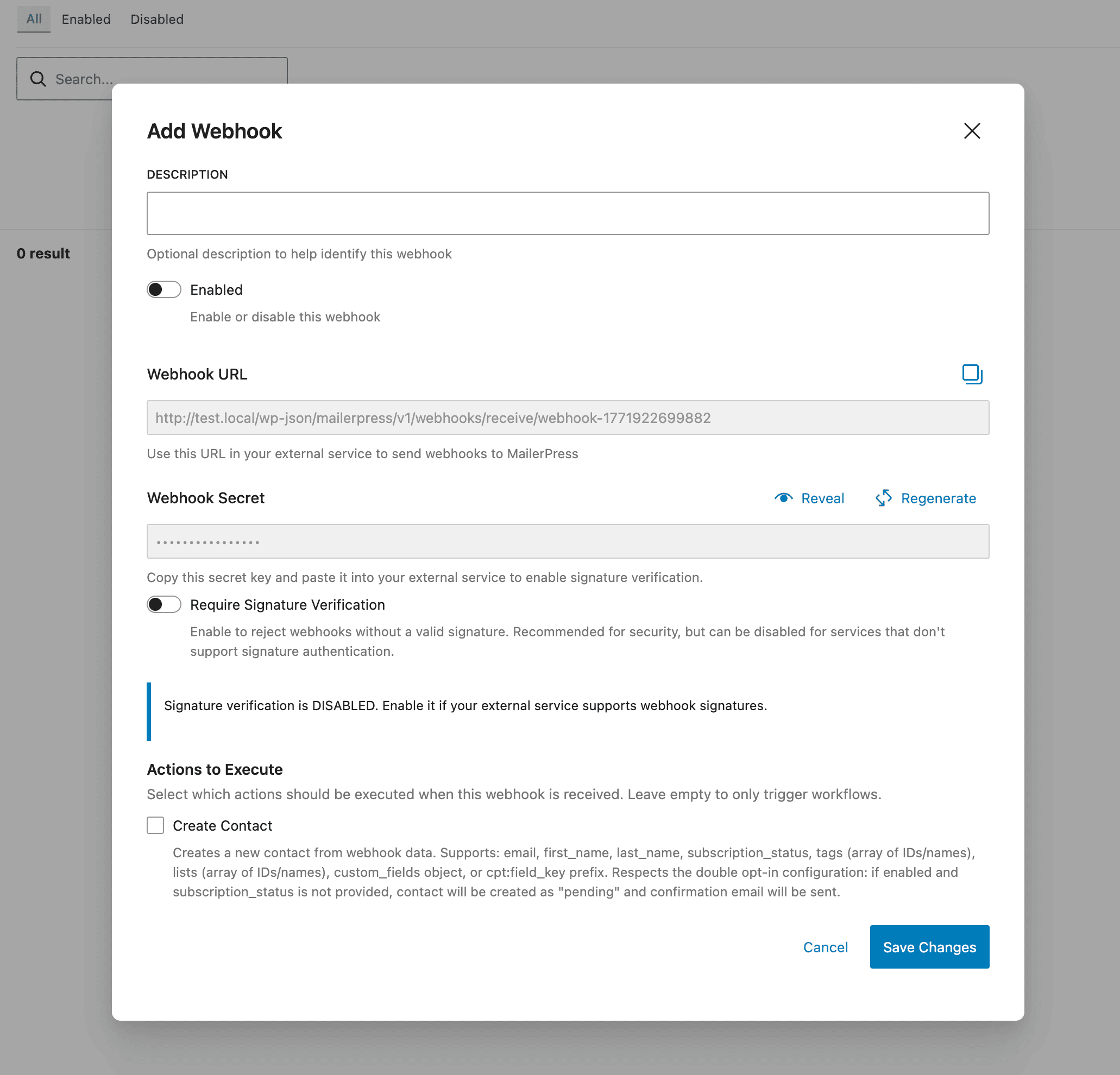
Task: Switch to the Enabled filter tab
Action: click(x=86, y=19)
